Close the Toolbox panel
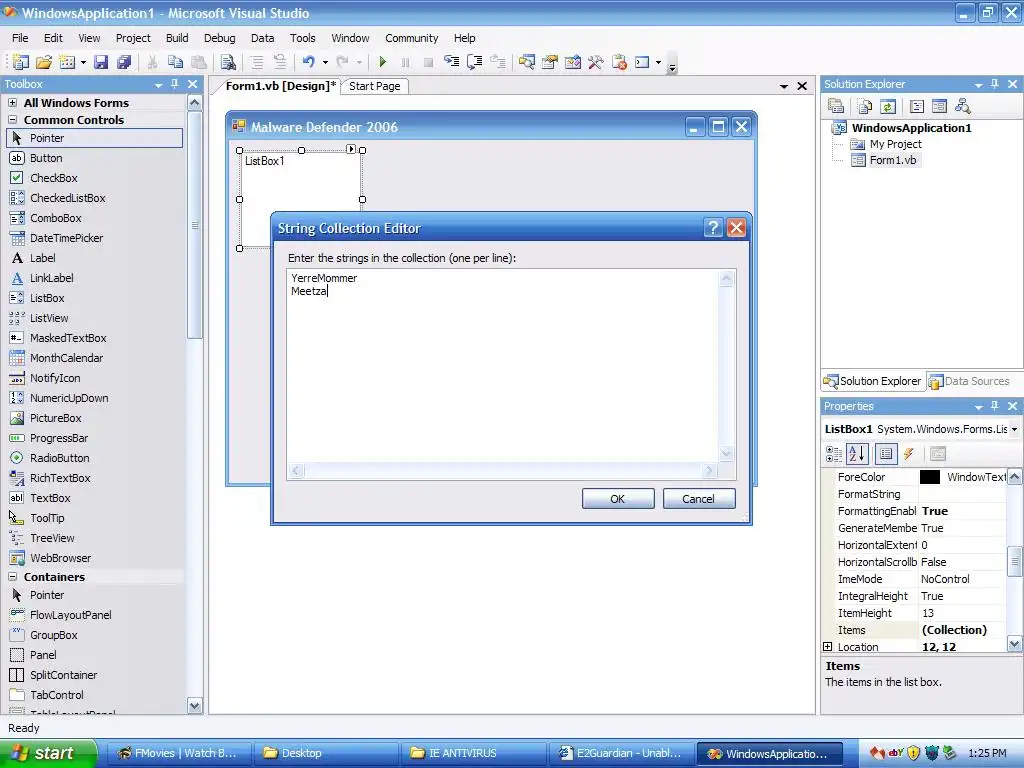1024x768 pixels. [x=192, y=84]
